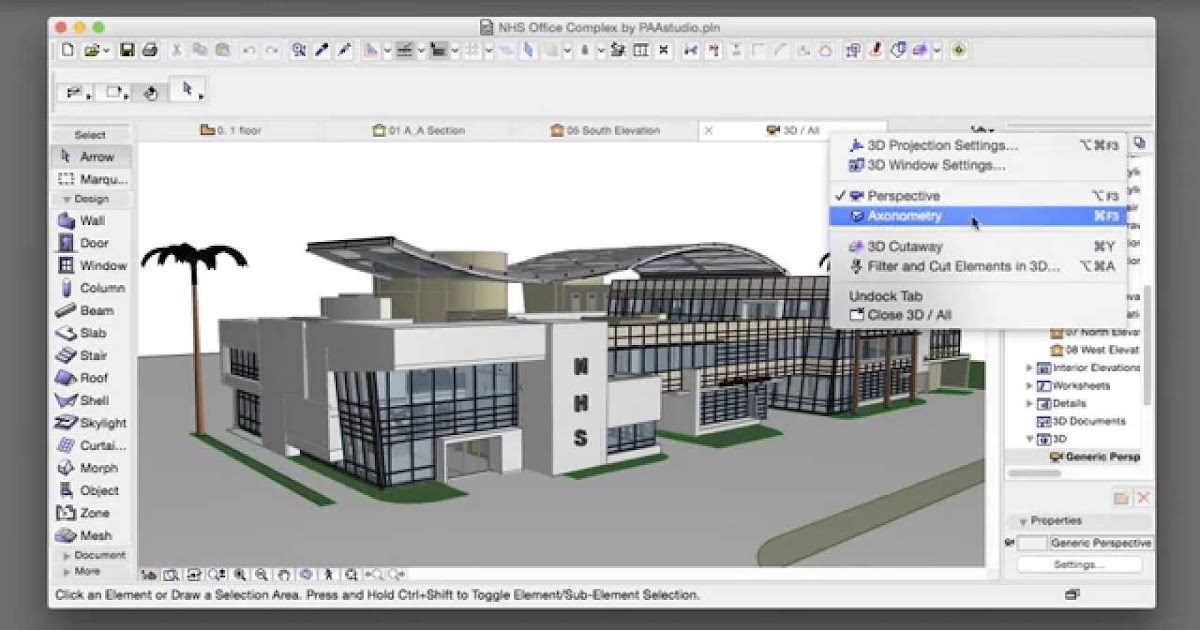This screenshot has height=630, width=1200.
Task: Collapse the Properties panel section
Action: (1023, 521)
